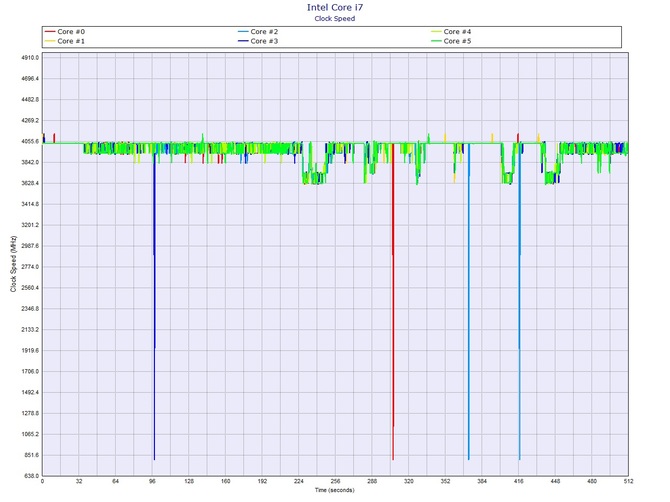This screenshot has height=502, width=670.
Task: Click the Intel Core i7 chart title
Action: pyautogui.click(x=335, y=7)
